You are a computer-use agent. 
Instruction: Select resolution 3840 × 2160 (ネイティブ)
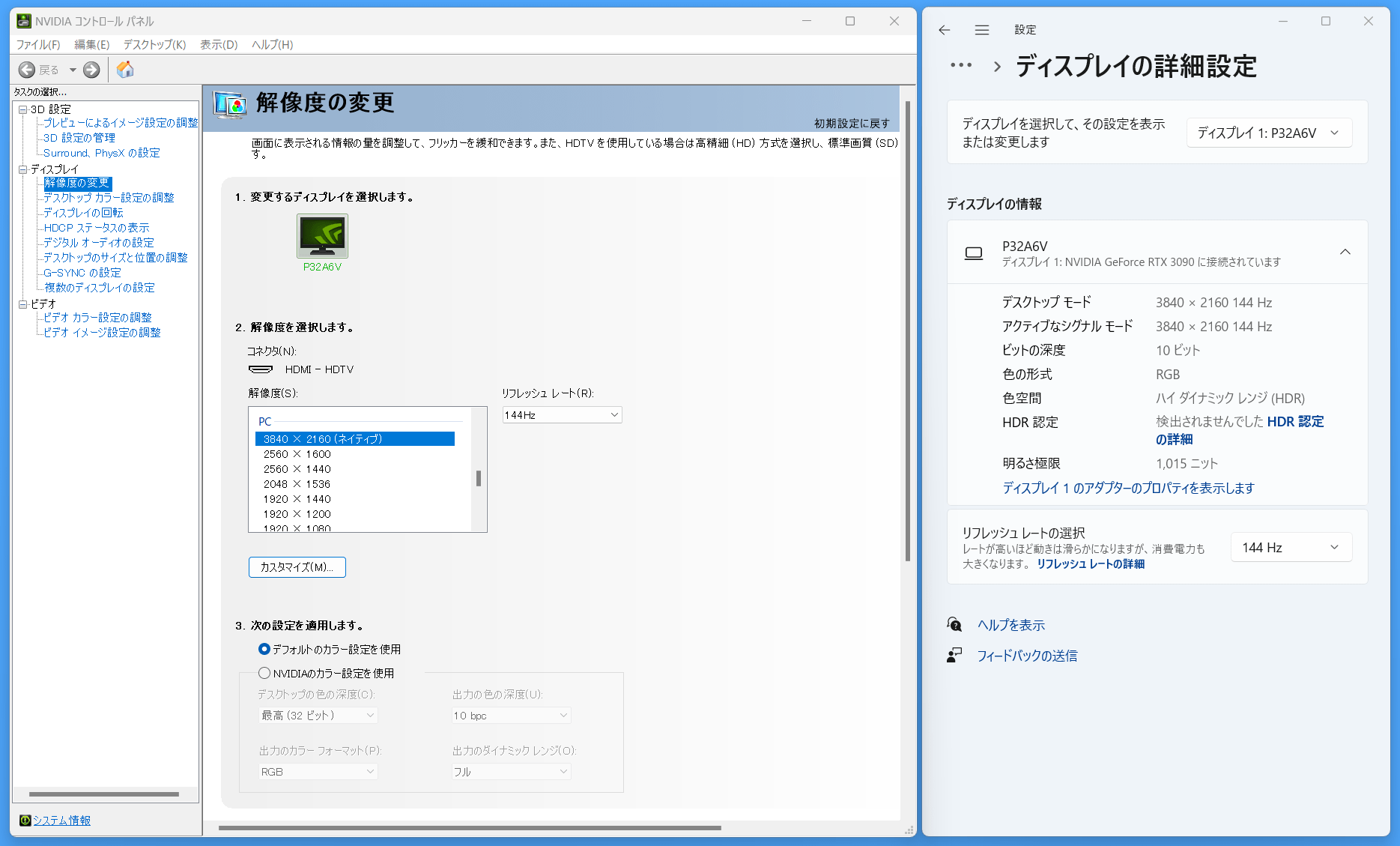[x=355, y=439]
